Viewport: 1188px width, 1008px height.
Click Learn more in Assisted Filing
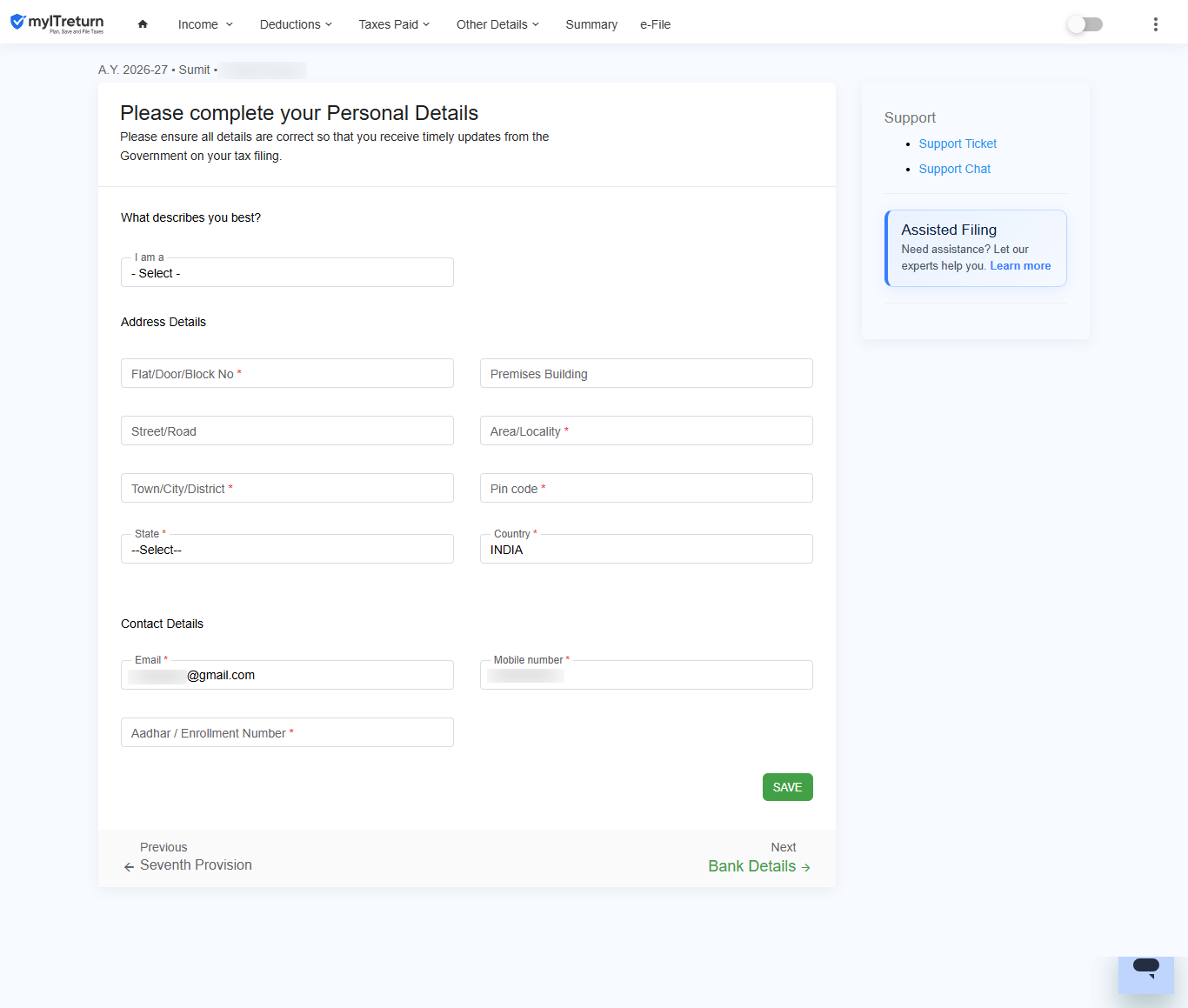tap(1020, 266)
